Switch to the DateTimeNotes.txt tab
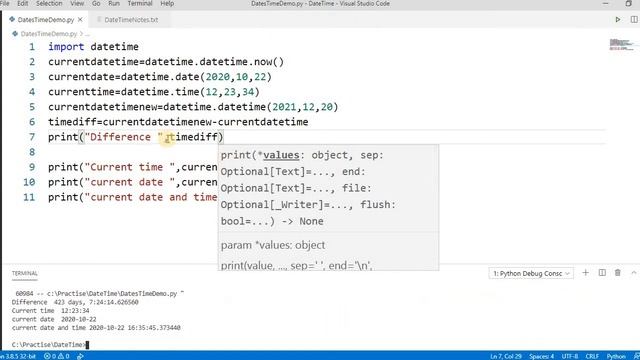 click(131, 20)
